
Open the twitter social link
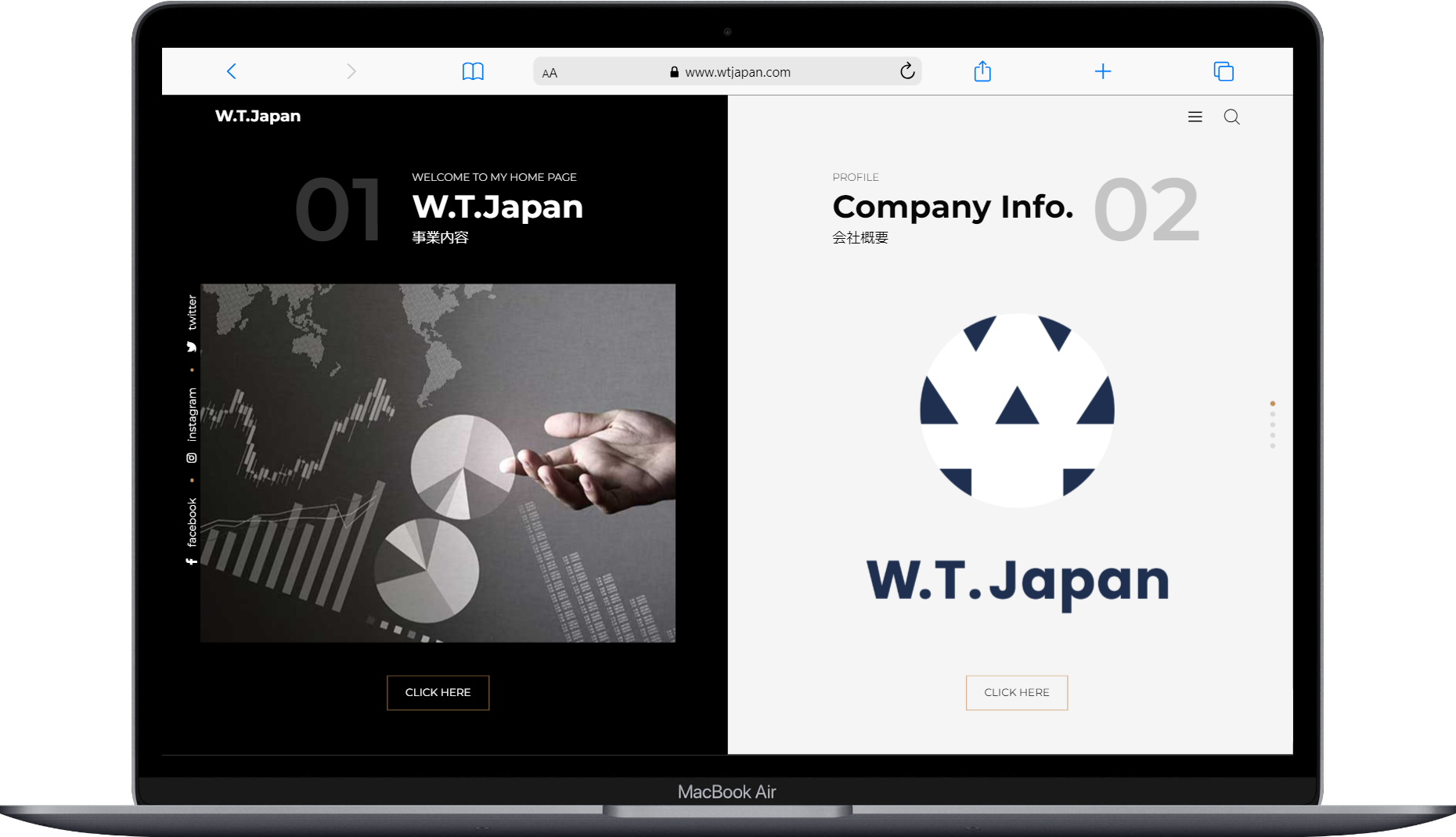[x=192, y=323]
